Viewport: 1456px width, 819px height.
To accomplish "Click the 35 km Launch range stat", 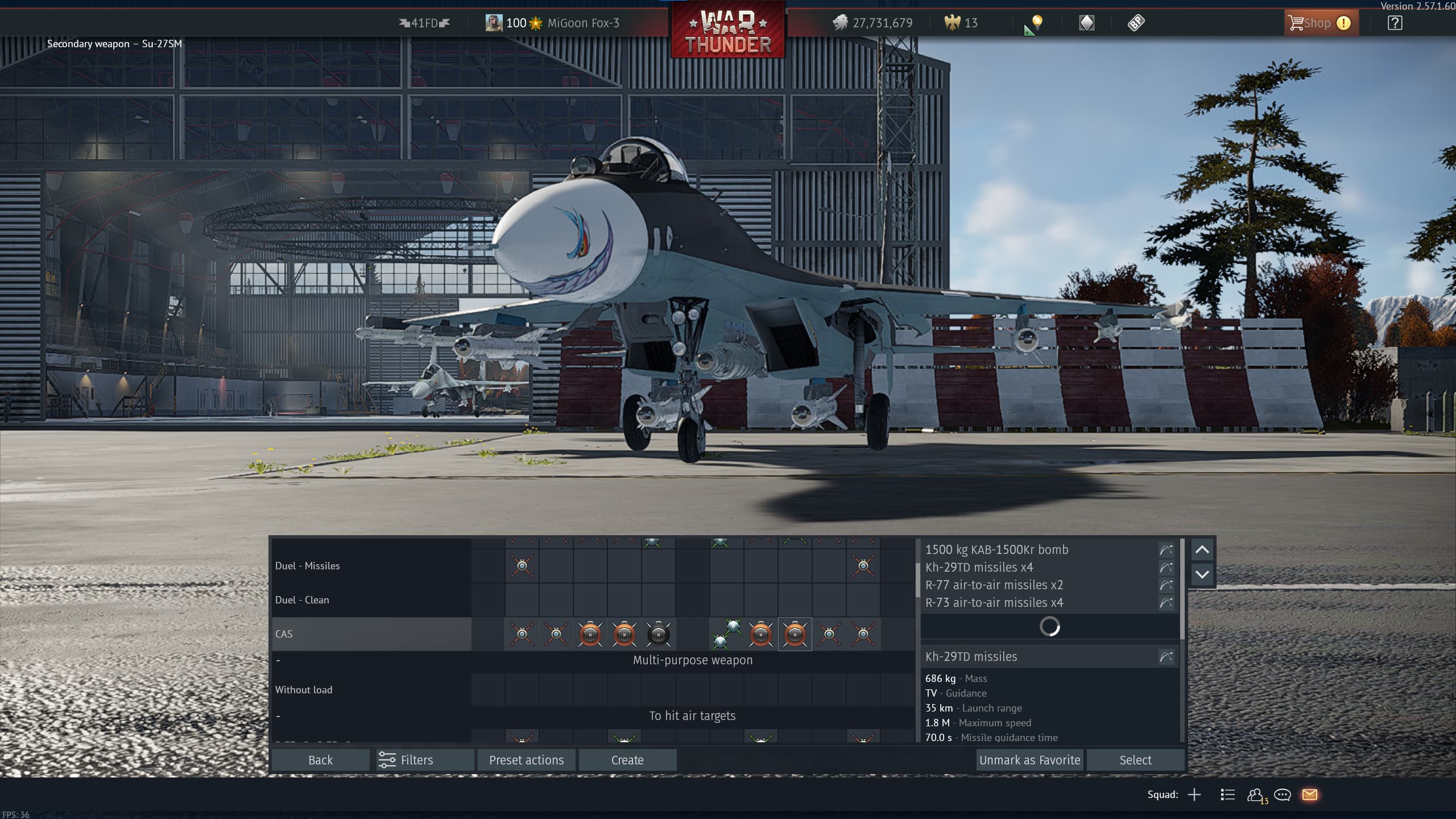I will pyautogui.click(x=973, y=708).
